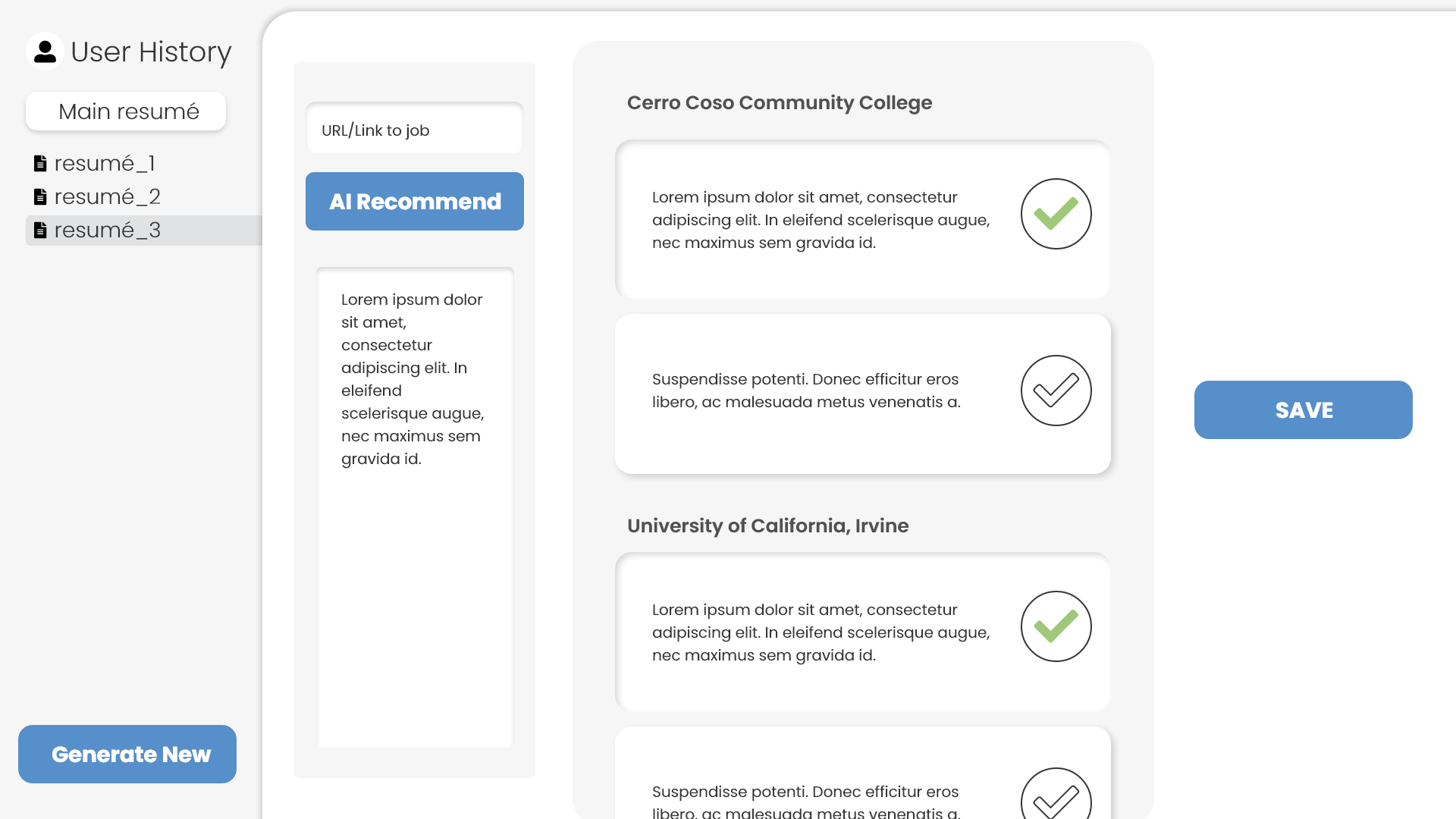
Task: Uncheck the first Cerro Coso green checkmark
Action: pos(1056,214)
